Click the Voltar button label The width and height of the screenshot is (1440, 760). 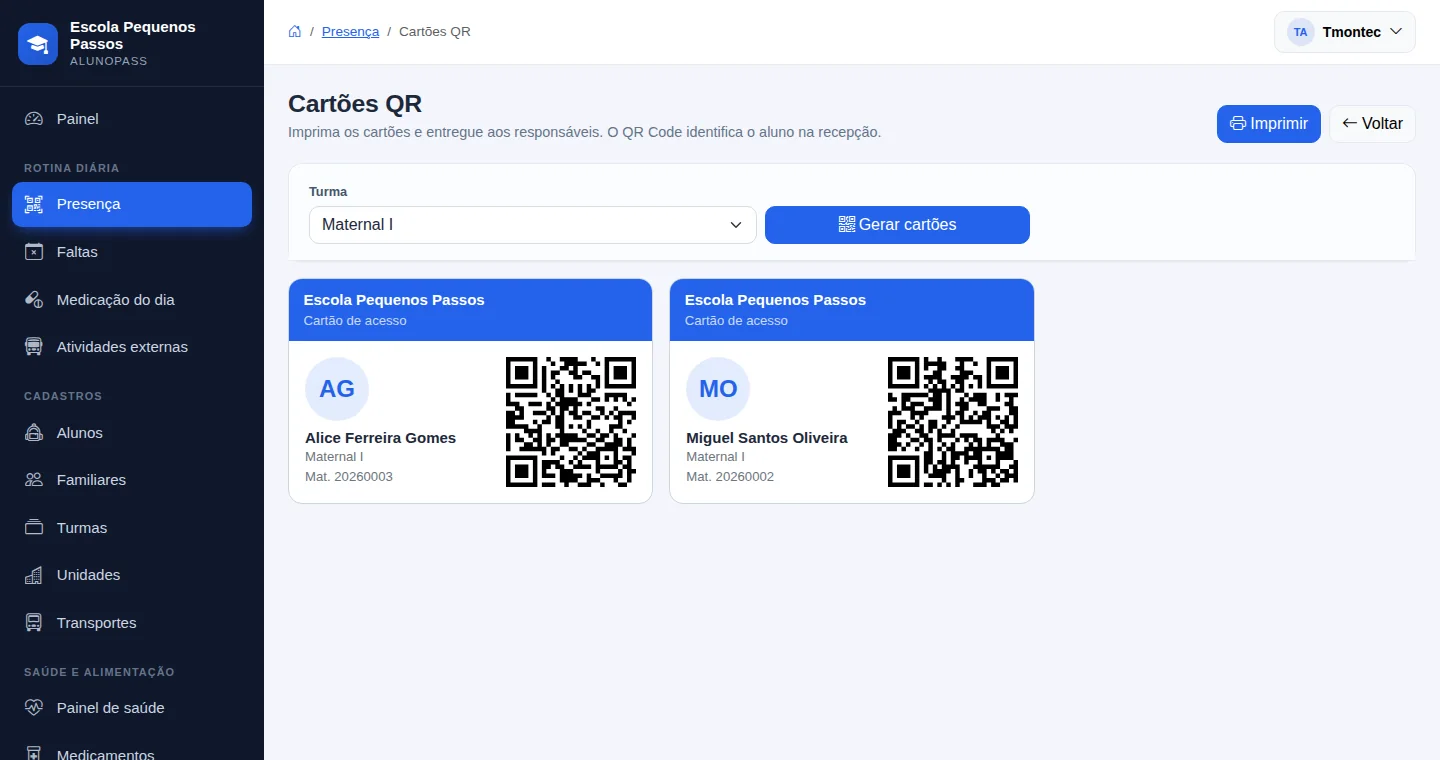1382,124
